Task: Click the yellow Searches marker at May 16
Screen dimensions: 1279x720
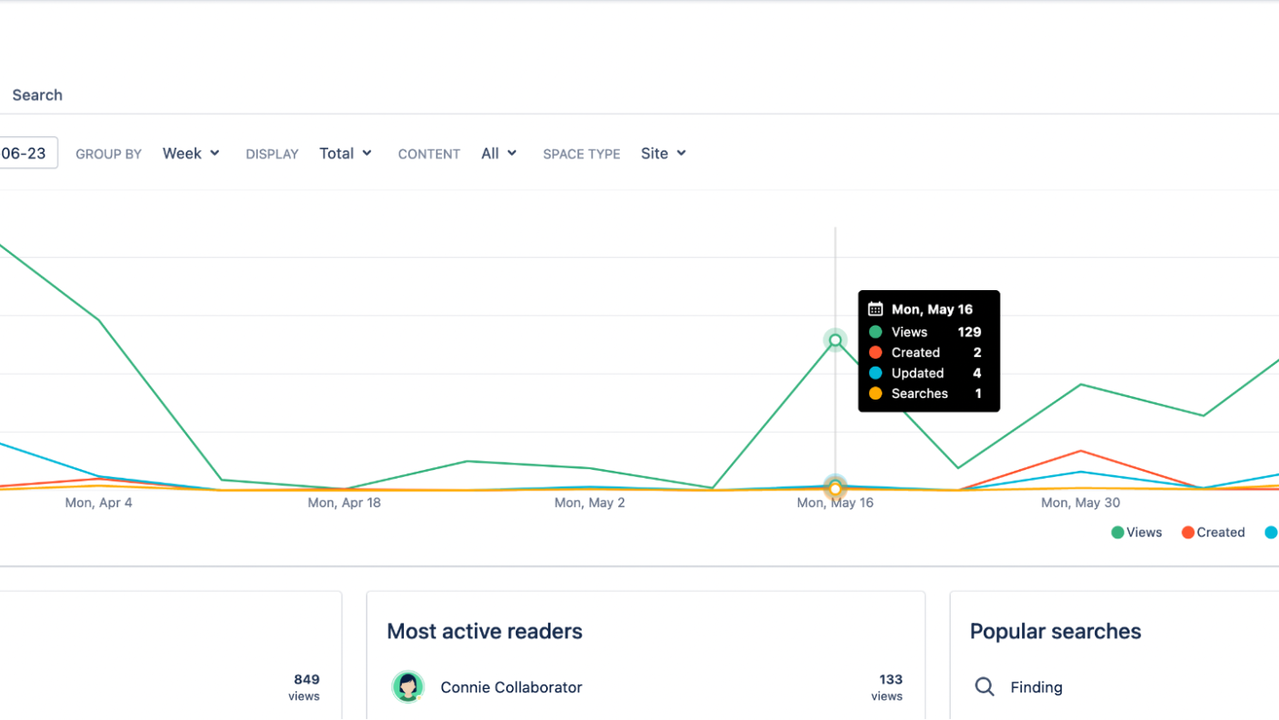Action: [835, 489]
